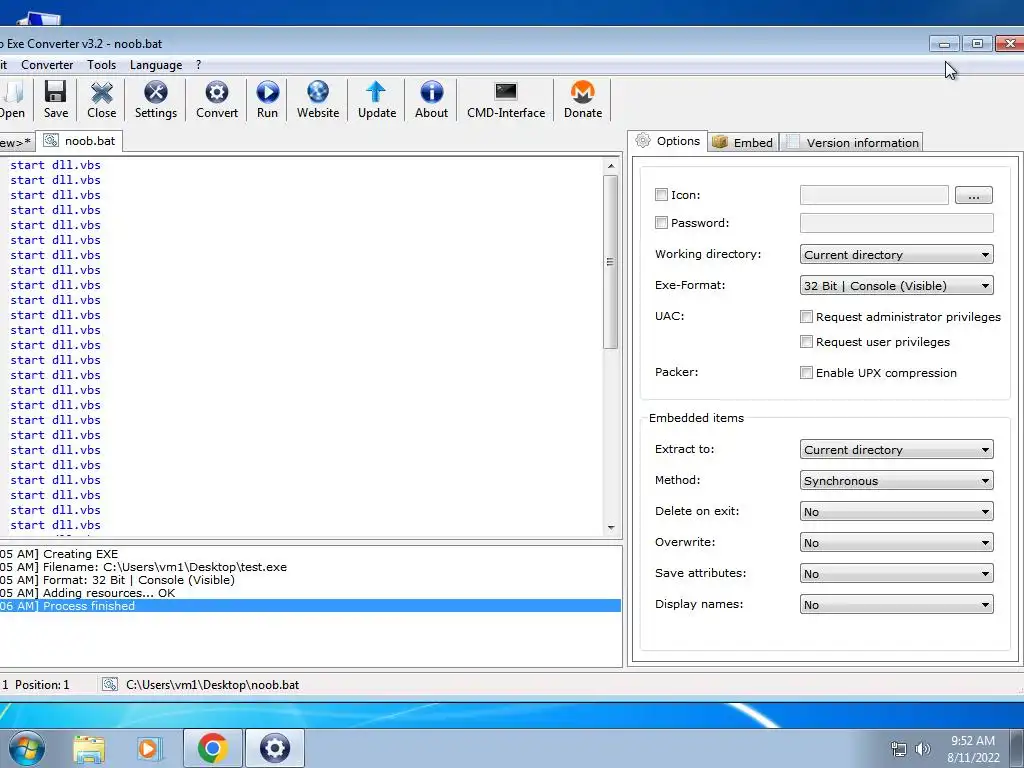
Task: Click the Donate Monero icon
Action: 583,100
